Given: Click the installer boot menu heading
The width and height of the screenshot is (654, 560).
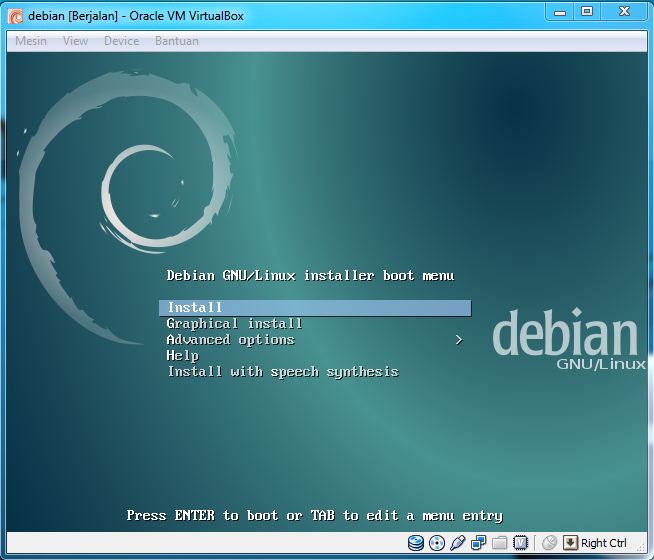Looking at the screenshot, I should pyautogui.click(x=310, y=276).
